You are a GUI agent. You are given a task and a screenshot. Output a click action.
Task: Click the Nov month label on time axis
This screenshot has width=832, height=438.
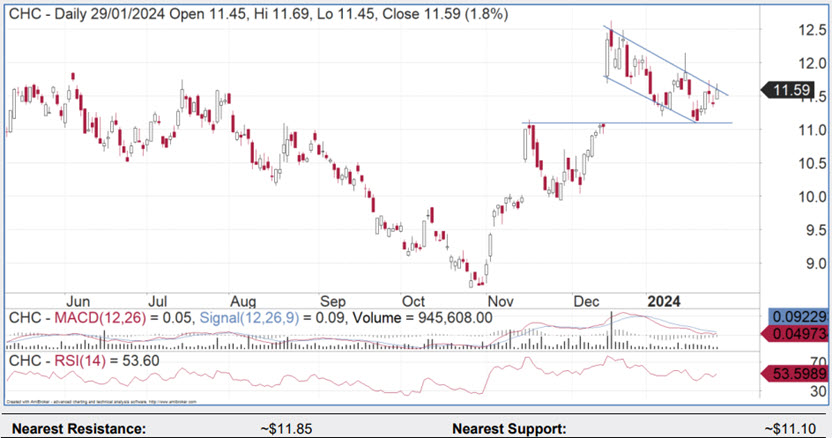tap(500, 302)
